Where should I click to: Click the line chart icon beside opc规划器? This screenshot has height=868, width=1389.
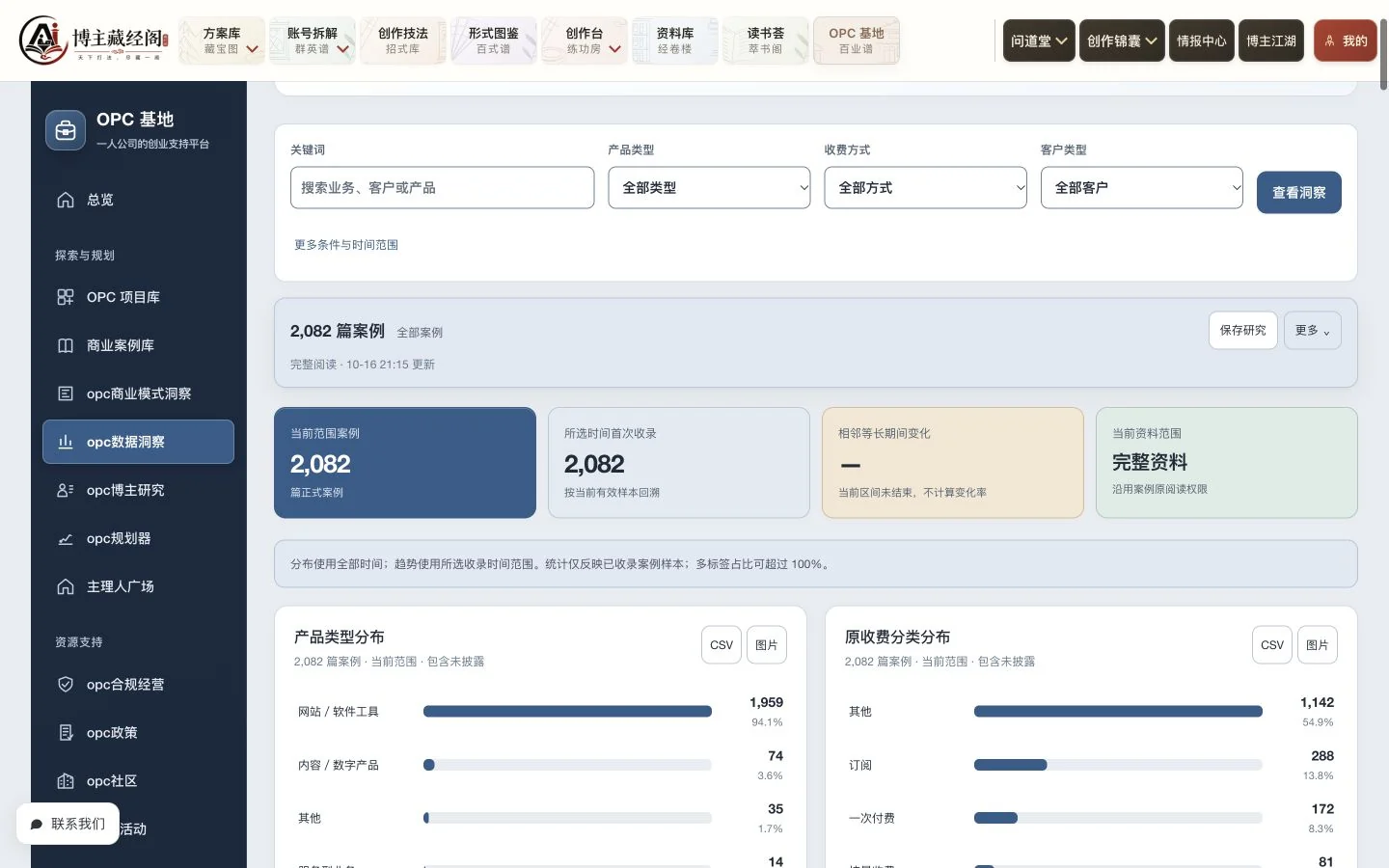point(66,538)
